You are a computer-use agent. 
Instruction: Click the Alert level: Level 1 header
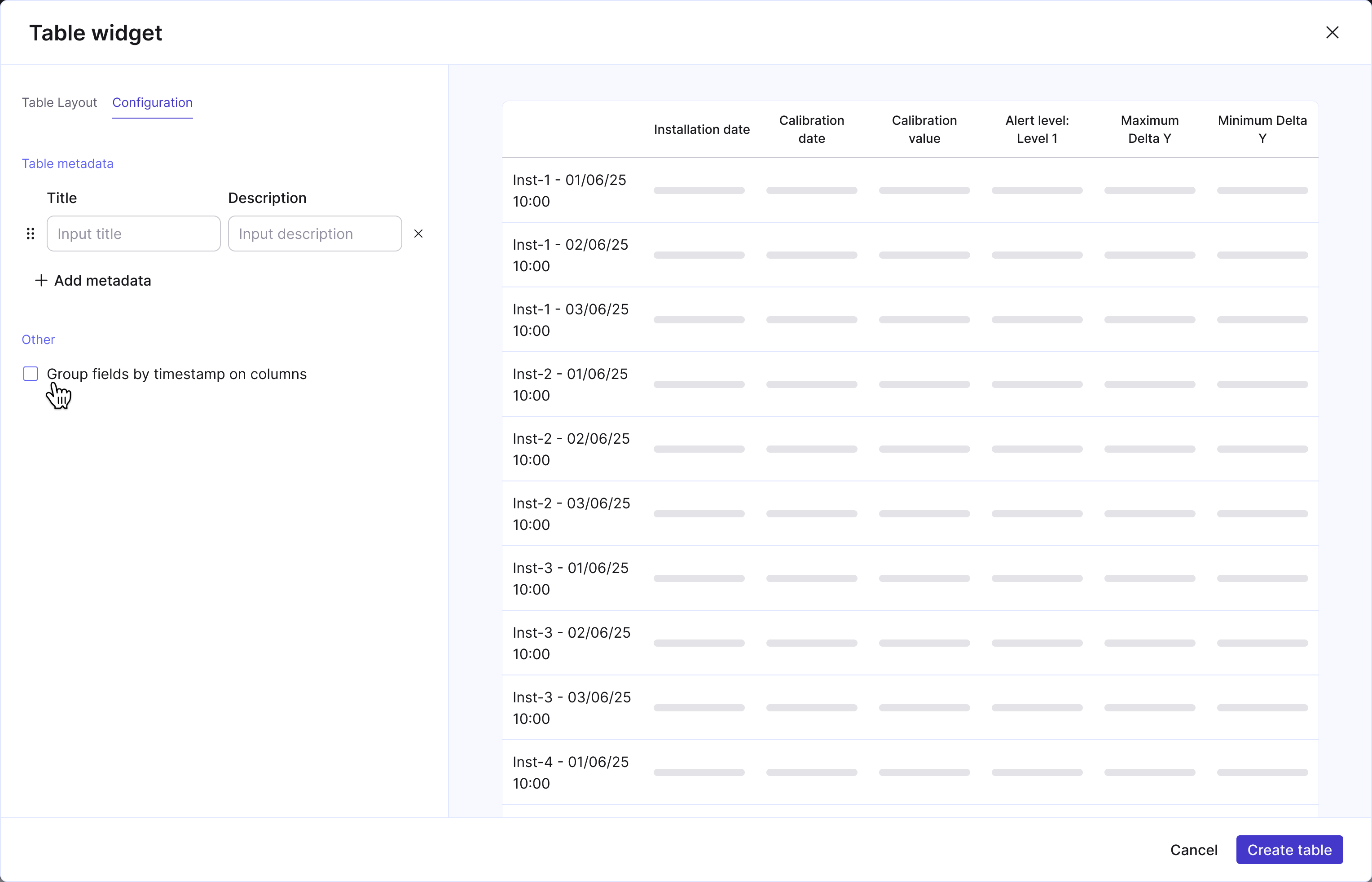[x=1037, y=129]
